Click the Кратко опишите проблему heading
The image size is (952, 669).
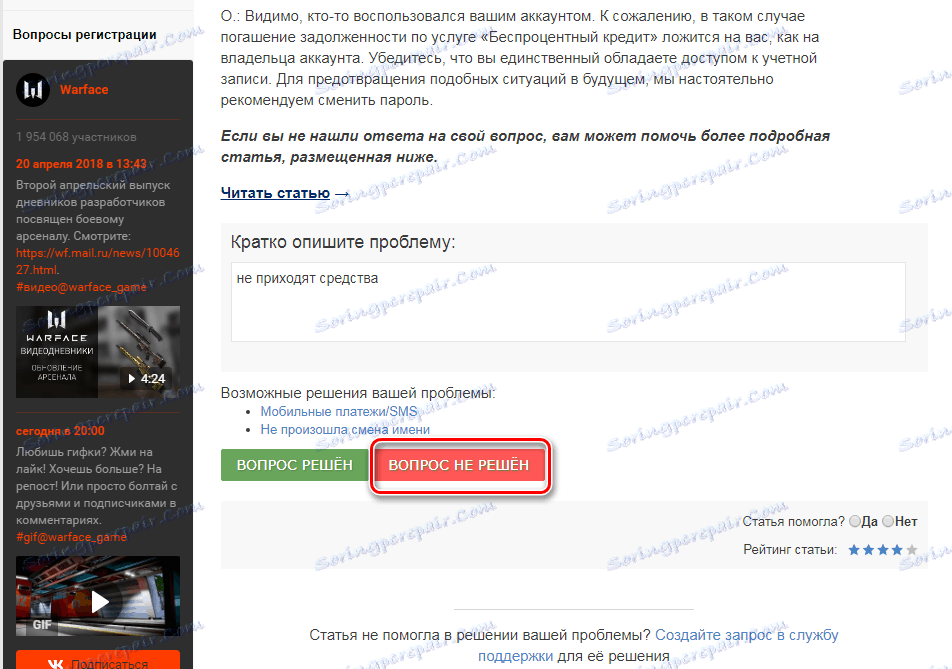click(x=343, y=242)
